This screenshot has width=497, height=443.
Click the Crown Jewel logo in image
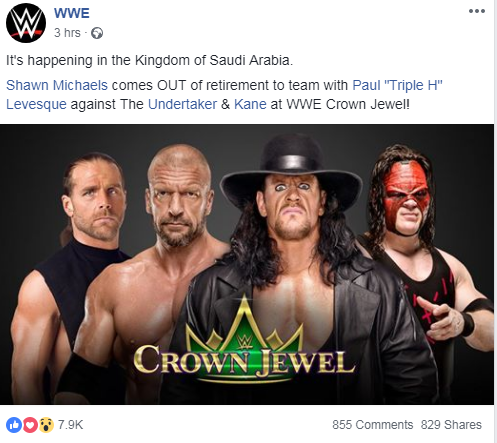[244, 340]
